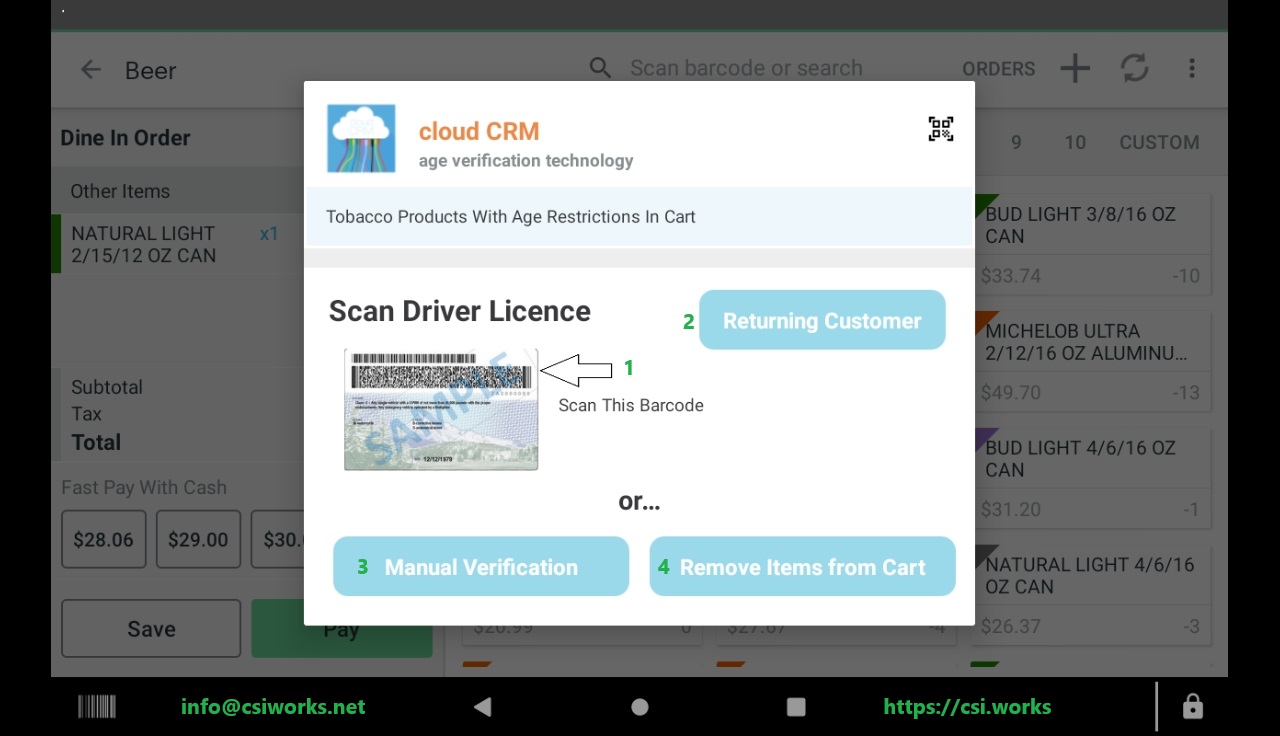Click the green Pay button
Screen dimensions: 1280x736
tap(341, 629)
